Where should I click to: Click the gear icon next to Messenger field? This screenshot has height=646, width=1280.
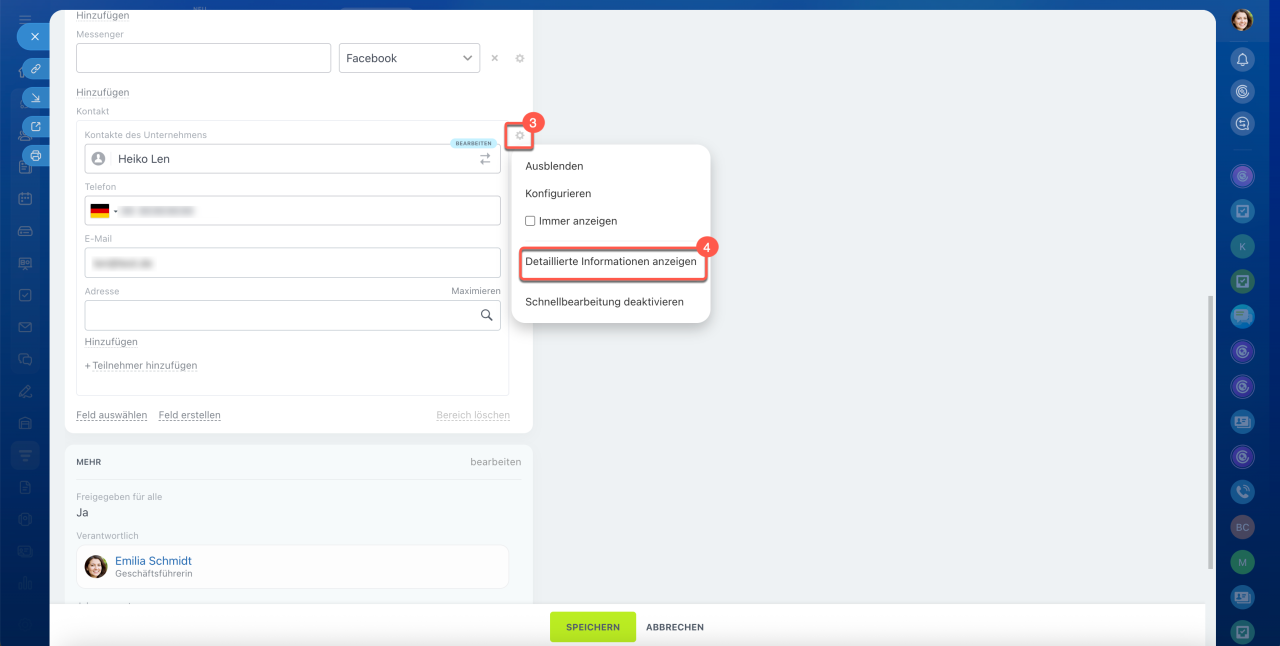click(520, 58)
